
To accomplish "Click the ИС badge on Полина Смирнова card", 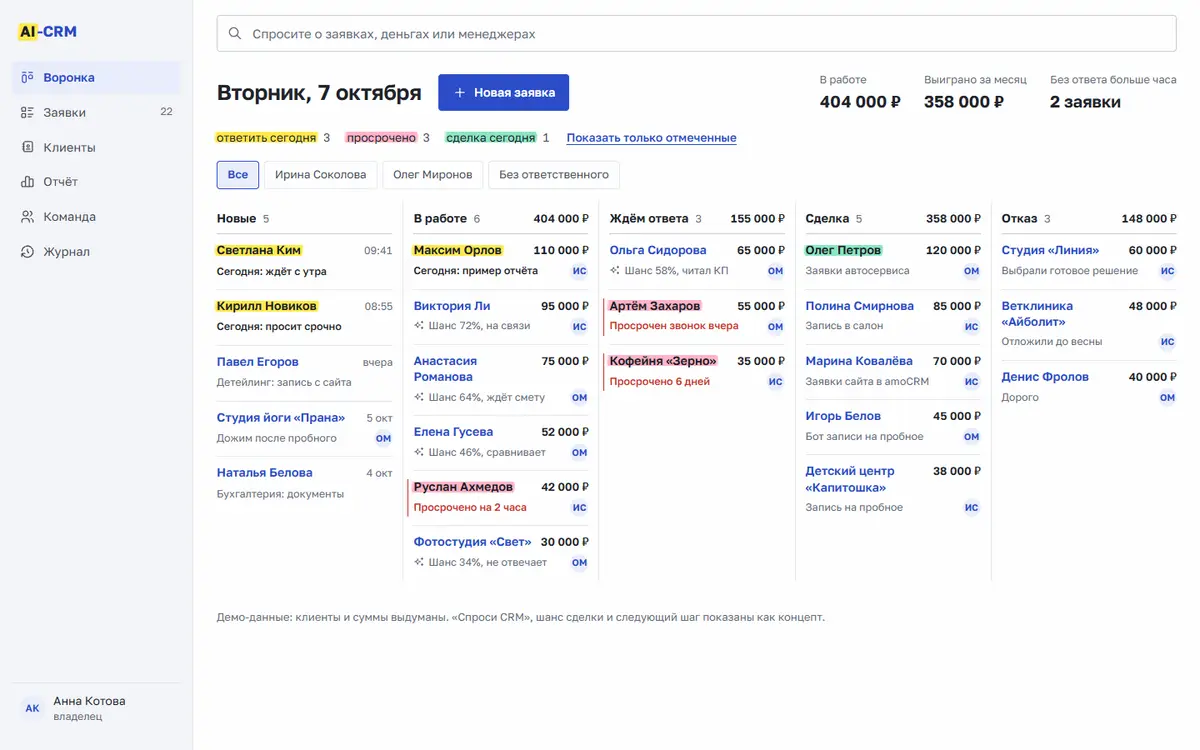I will 971,326.
